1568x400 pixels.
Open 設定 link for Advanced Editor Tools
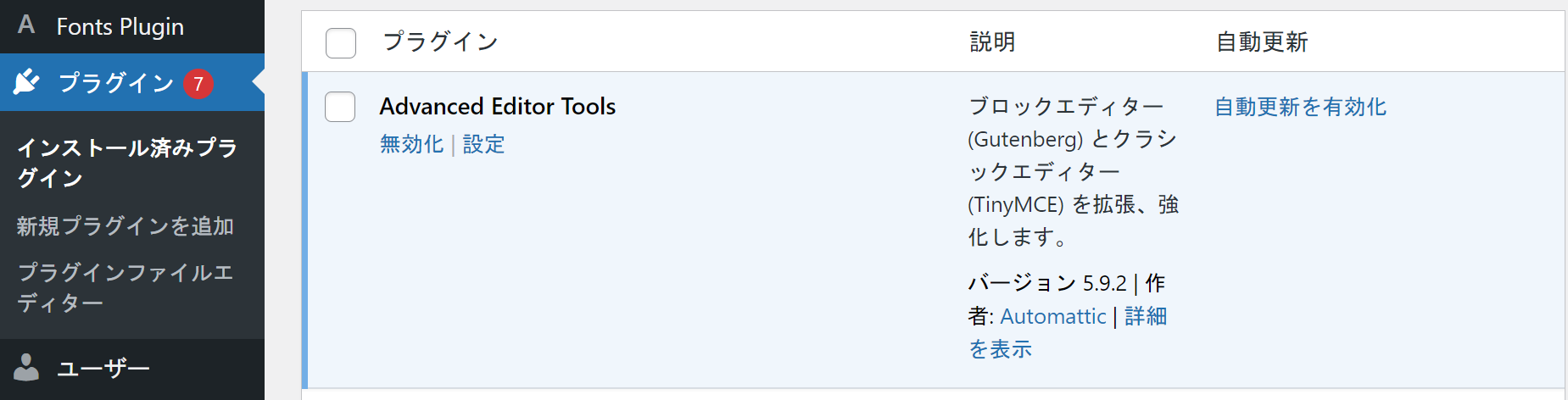(x=483, y=144)
